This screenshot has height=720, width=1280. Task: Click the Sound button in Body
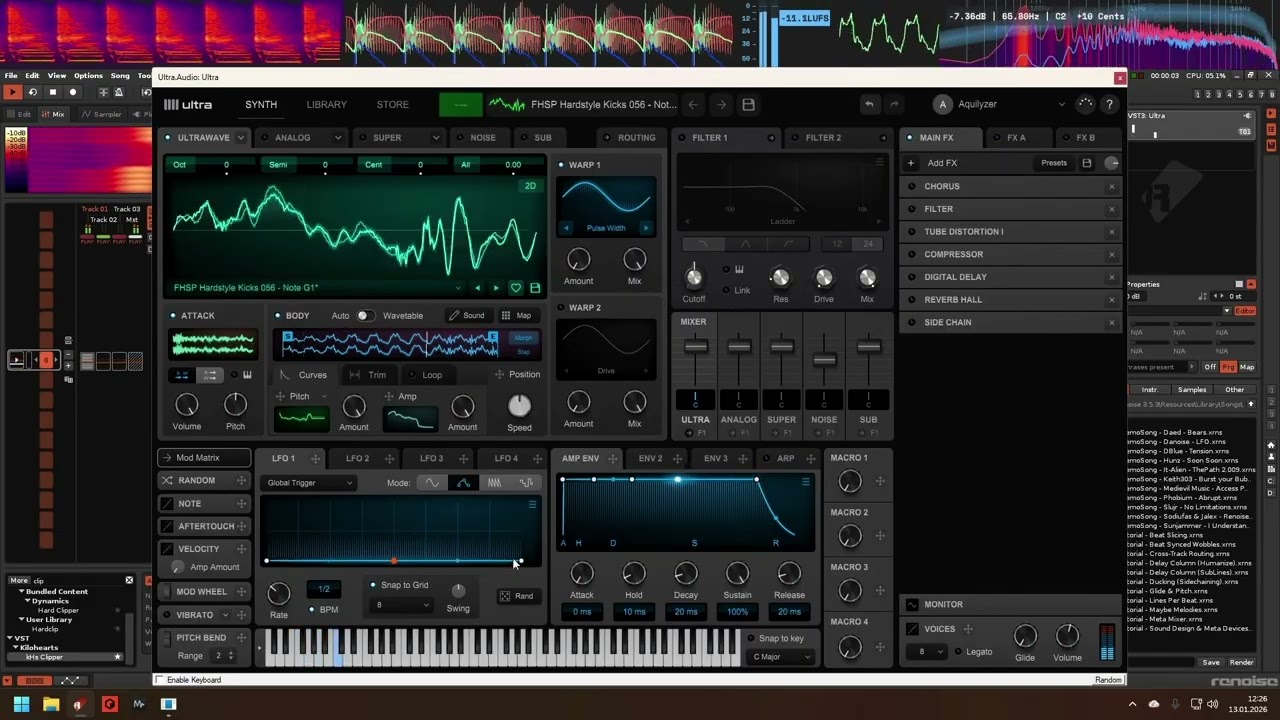[x=467, y=316]
